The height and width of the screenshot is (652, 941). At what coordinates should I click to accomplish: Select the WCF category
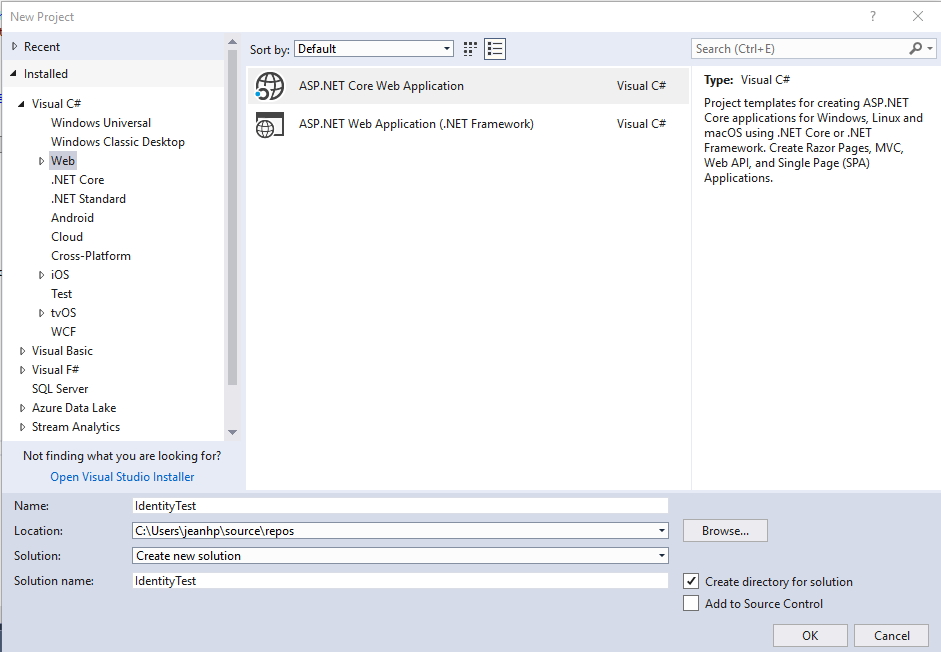63,332
